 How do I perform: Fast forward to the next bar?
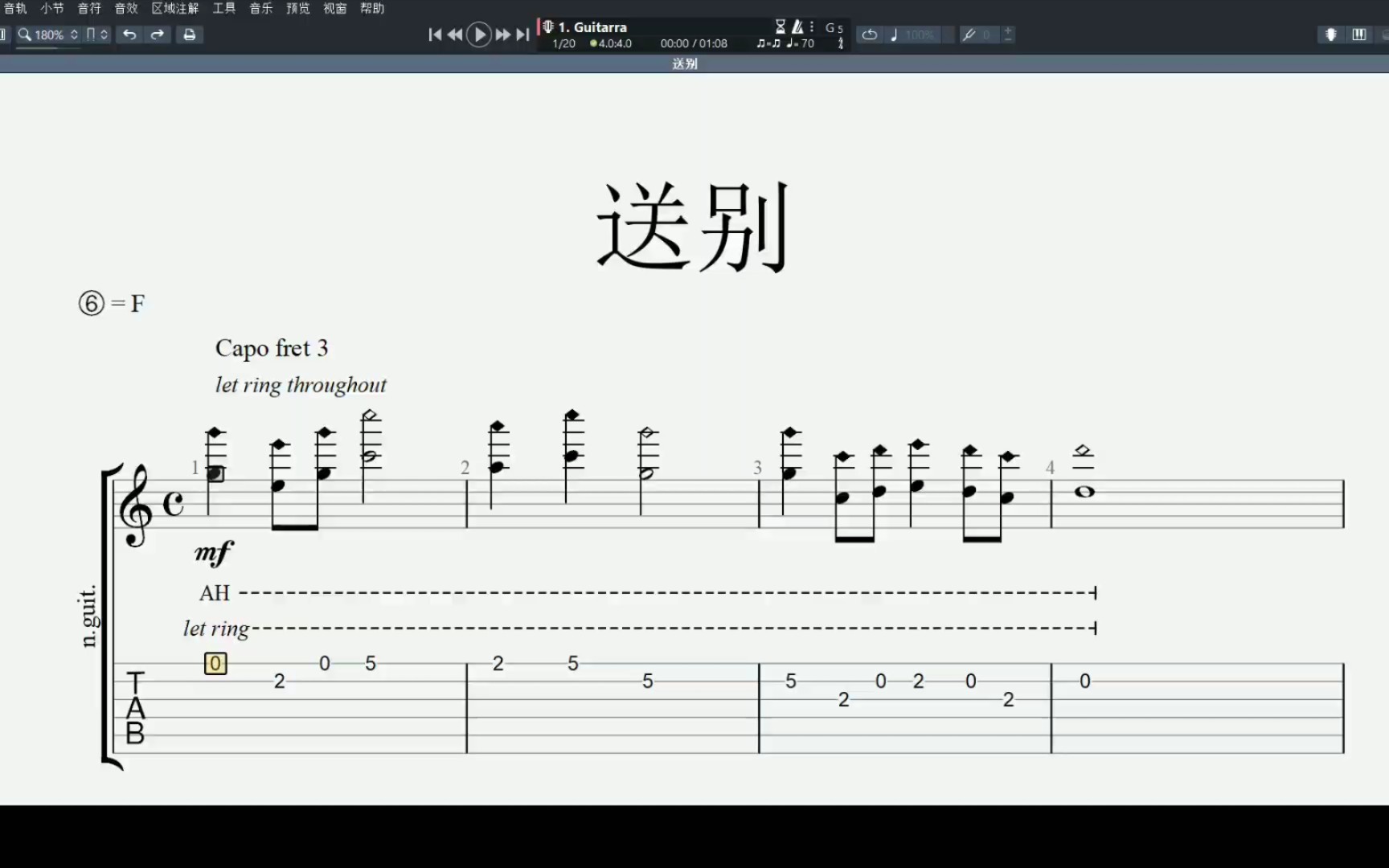[503, 35]
